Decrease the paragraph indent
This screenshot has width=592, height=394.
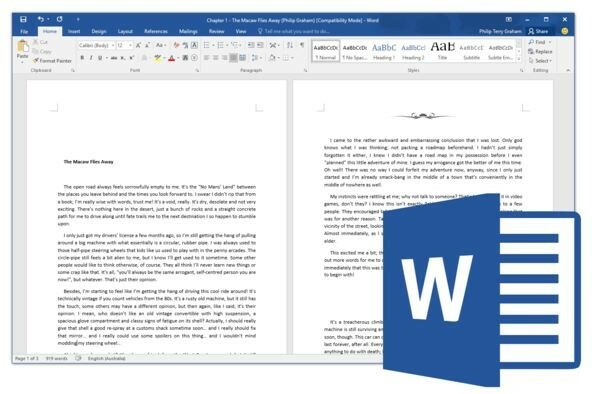(x=251, y=45)
